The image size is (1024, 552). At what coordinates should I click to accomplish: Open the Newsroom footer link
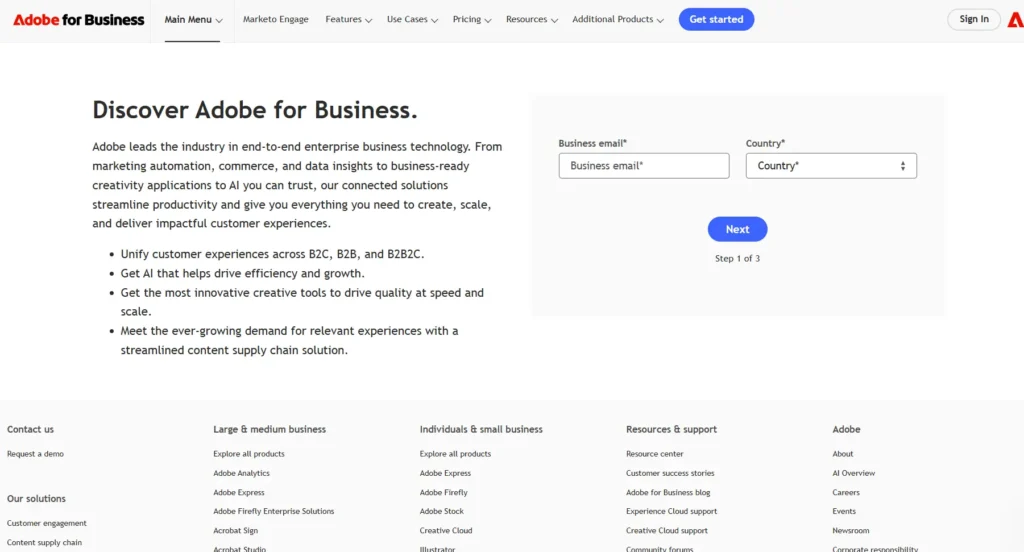pyautogui.click(x=850, y=531)
